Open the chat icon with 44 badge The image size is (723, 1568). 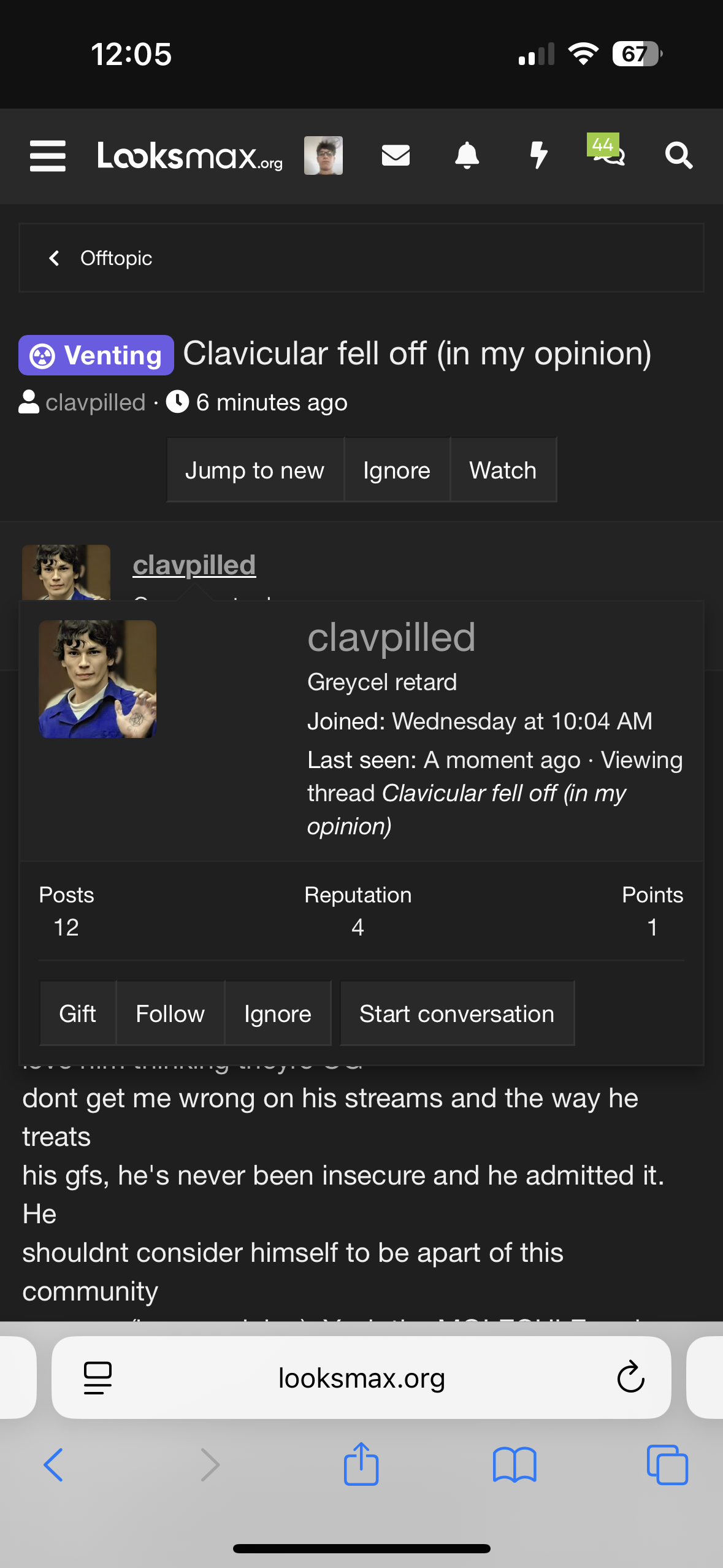(x=606, y=153)
